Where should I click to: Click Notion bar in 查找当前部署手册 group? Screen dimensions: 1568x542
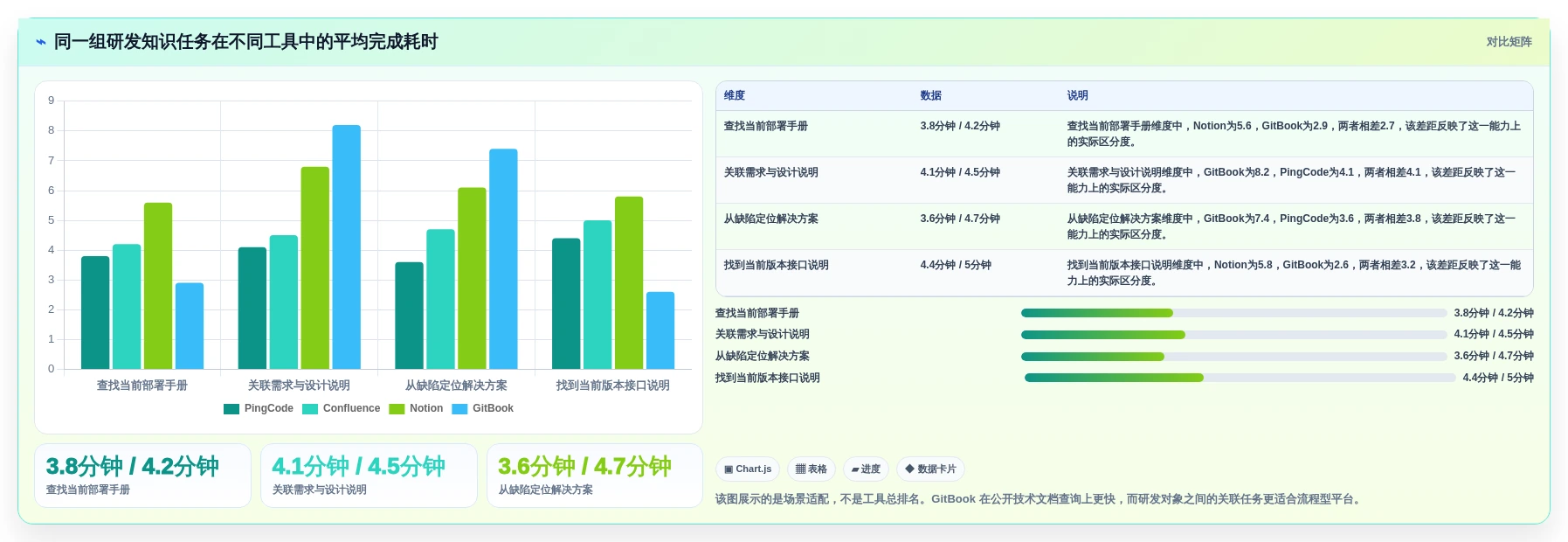(158, 286)
